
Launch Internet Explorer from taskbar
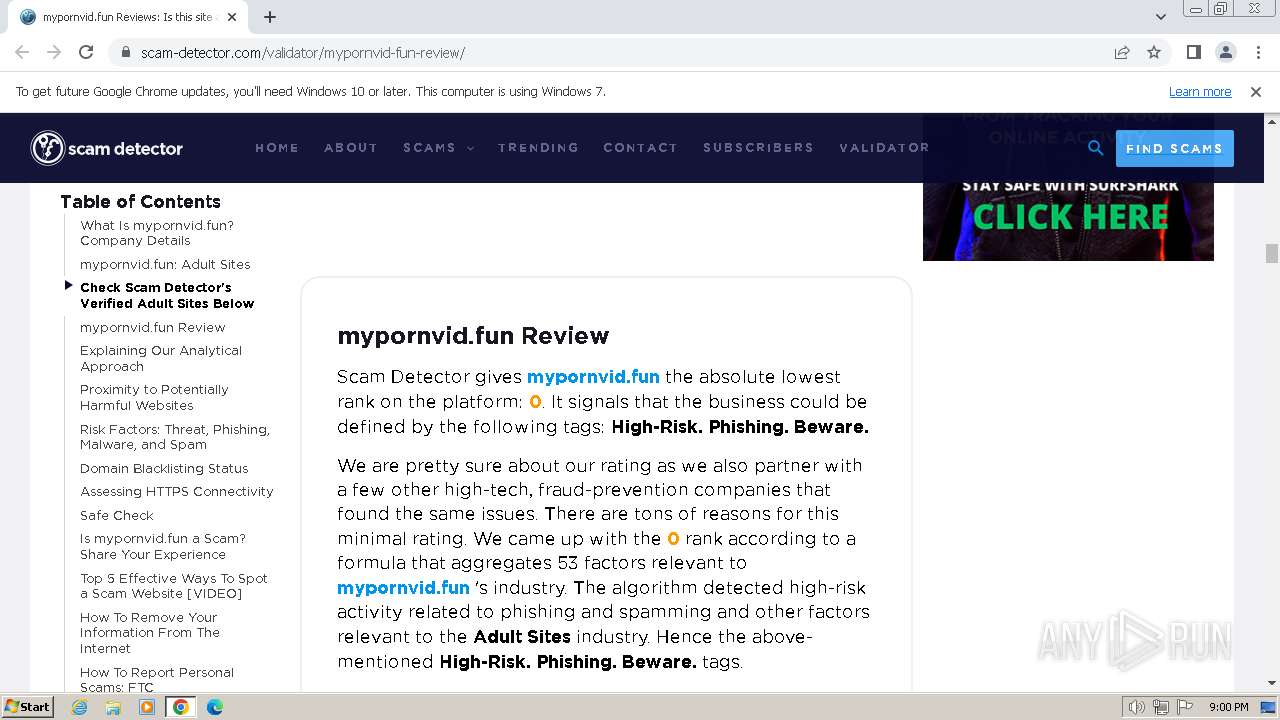(x=79, y=707)
